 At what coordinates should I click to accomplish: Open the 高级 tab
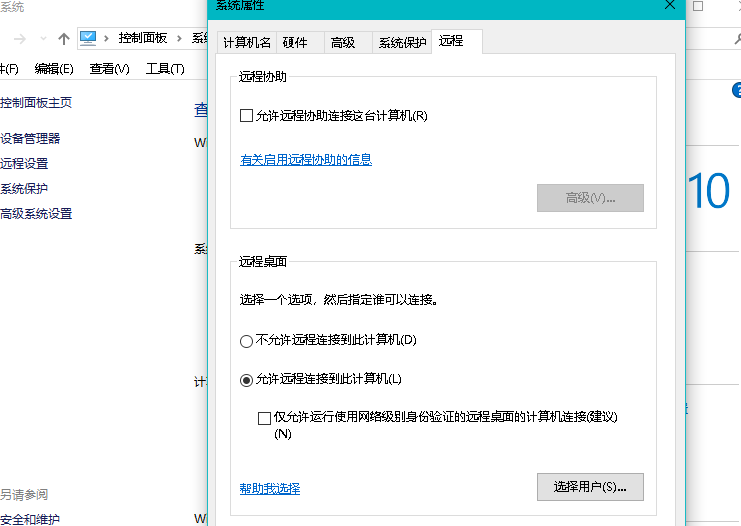click(343, 42)
